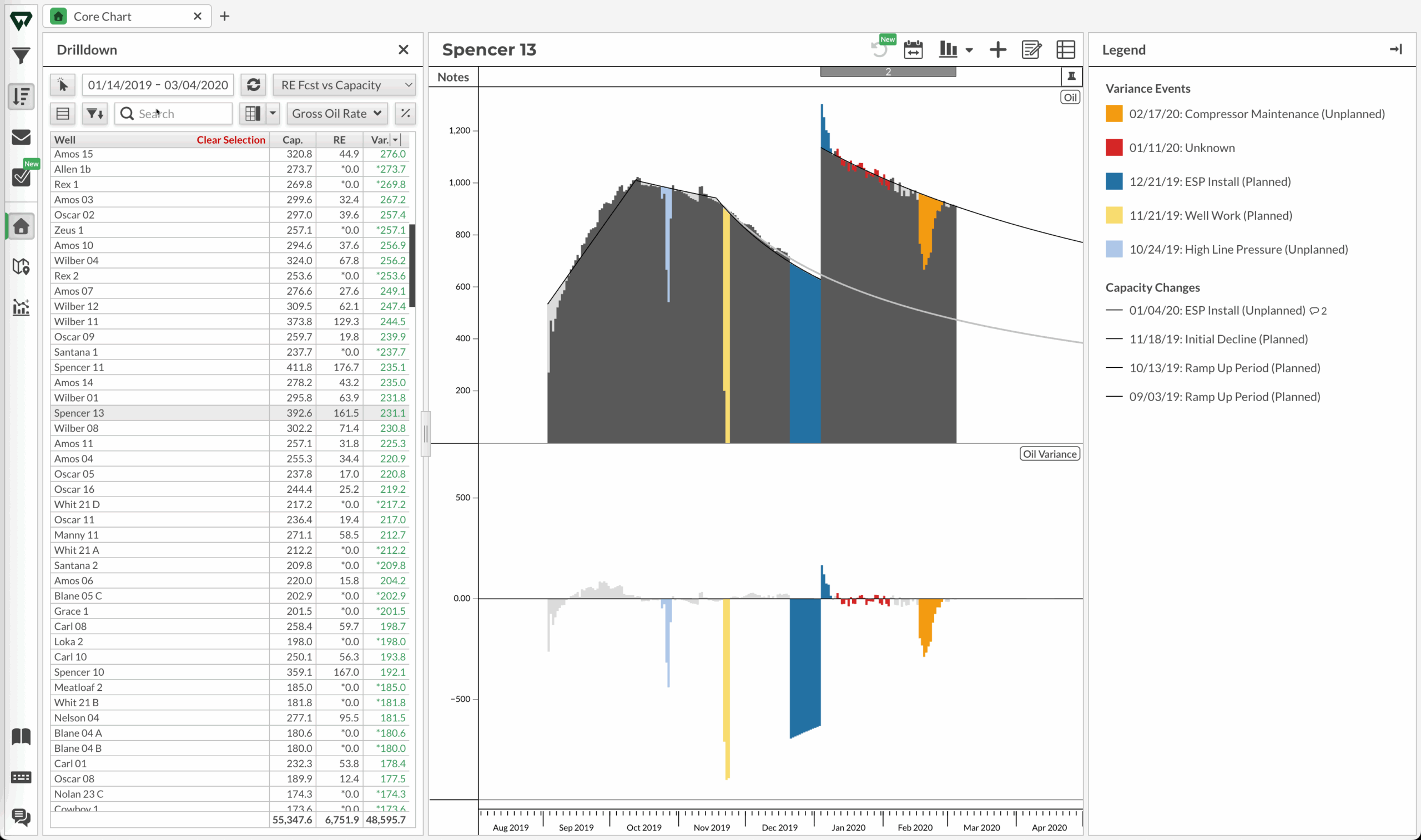
Task: Click the plus icon to add to chart
Action: [997, 50]
